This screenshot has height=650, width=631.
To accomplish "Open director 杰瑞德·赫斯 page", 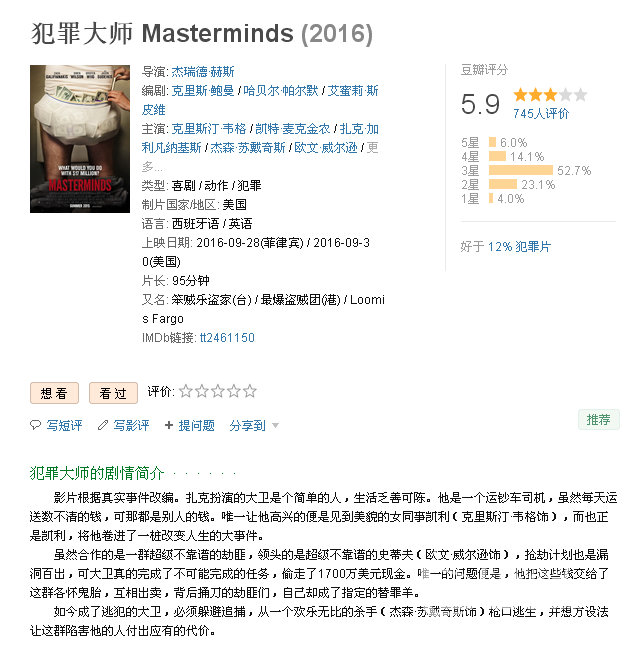I will coord(203,72).
